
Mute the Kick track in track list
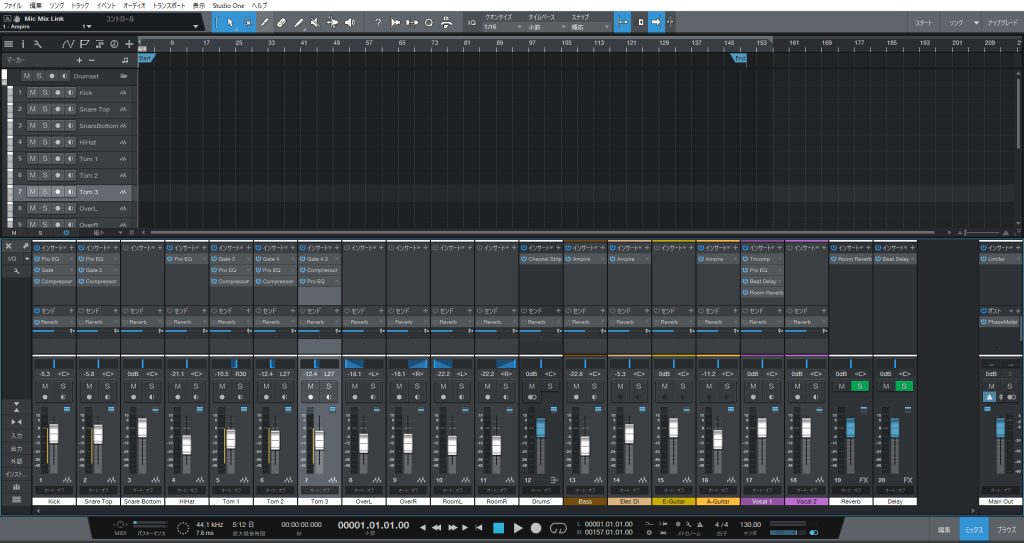click(32, 93)
